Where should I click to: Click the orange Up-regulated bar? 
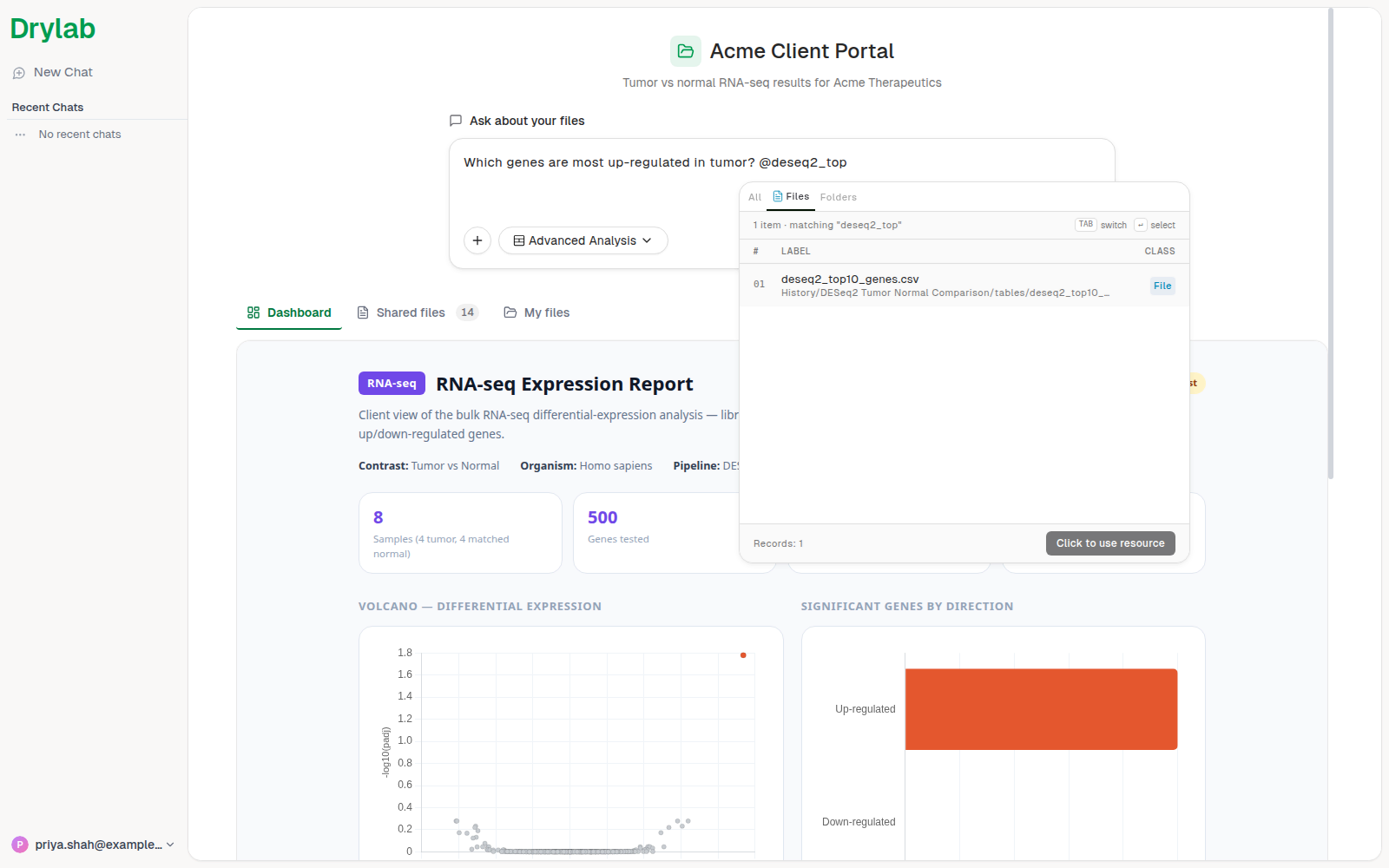point(1041,709)
